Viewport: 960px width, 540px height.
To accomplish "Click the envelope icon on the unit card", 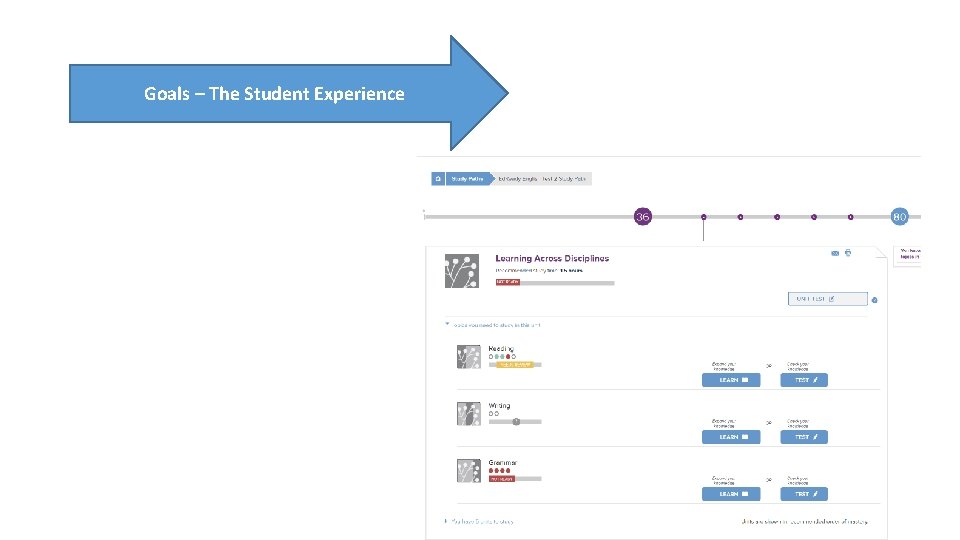I will 835,253.
